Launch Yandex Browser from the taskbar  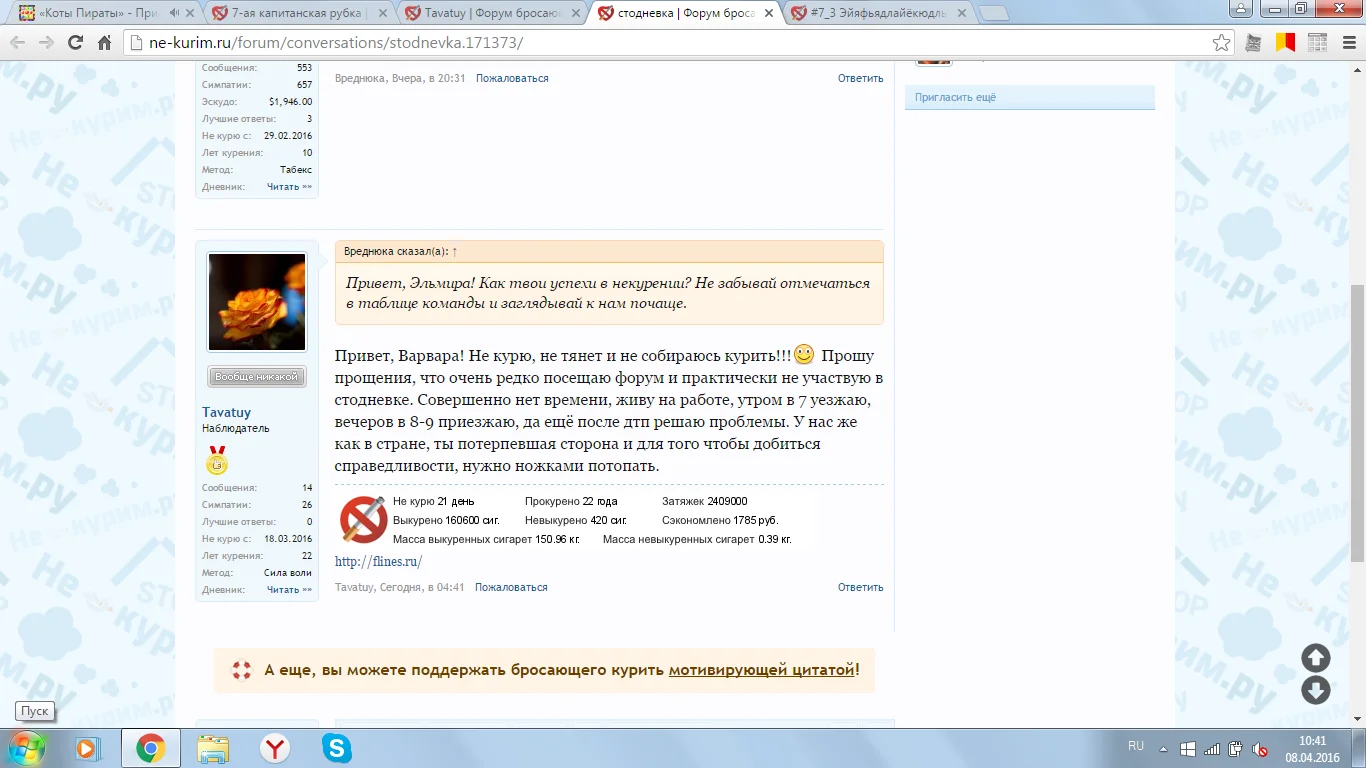click(x=275, y=748)
